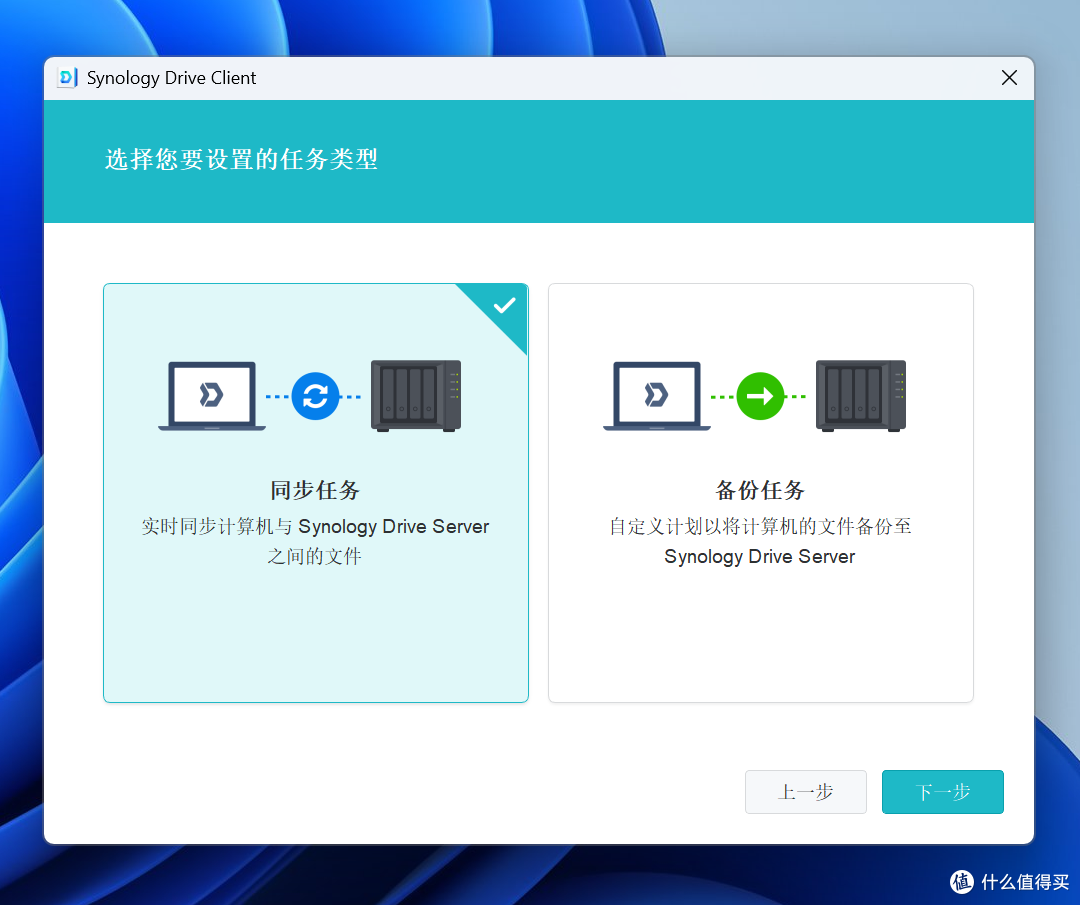Click the laptop icon in sync task card
This screenshot has height=905, width=1080.
tap(212, 396)
